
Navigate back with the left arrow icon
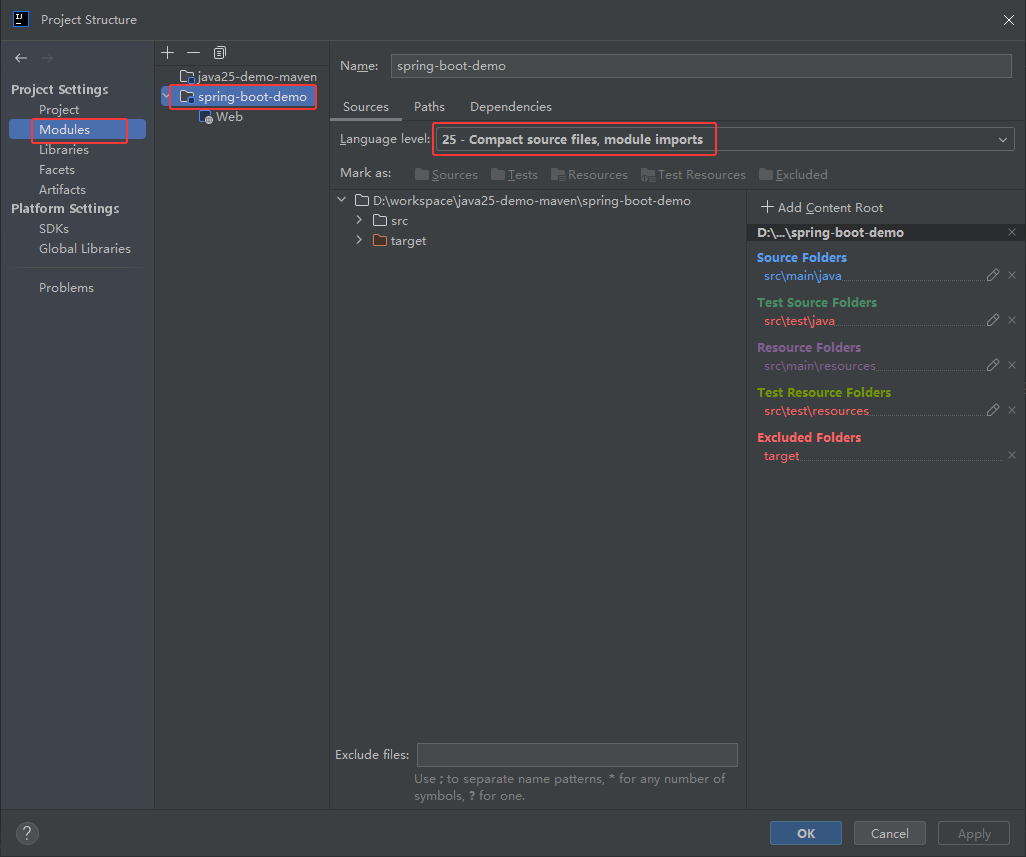(20, 57)
